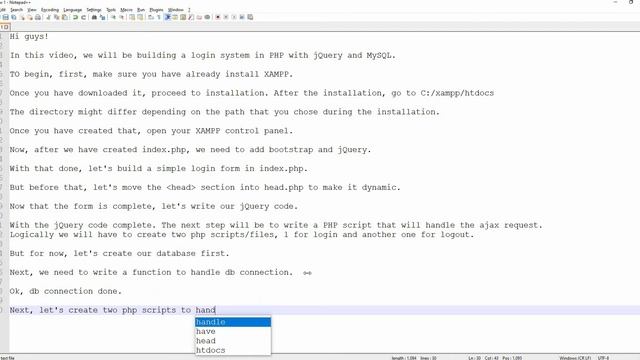The width and height of the screenshot is (640, 360).
Task: Toggle Synchronize Vertical Scrolling icon
Action: (132, 17)
